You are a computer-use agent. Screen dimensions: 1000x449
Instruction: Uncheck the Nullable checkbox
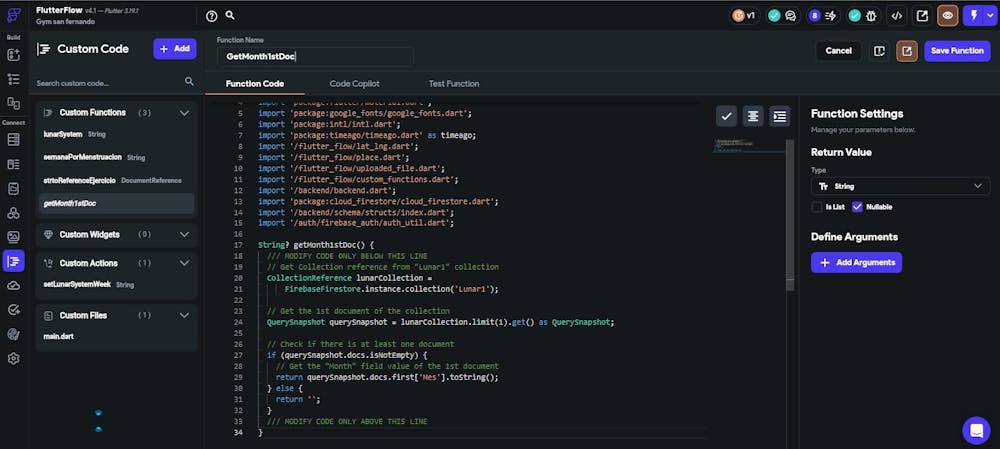(857, 207)
